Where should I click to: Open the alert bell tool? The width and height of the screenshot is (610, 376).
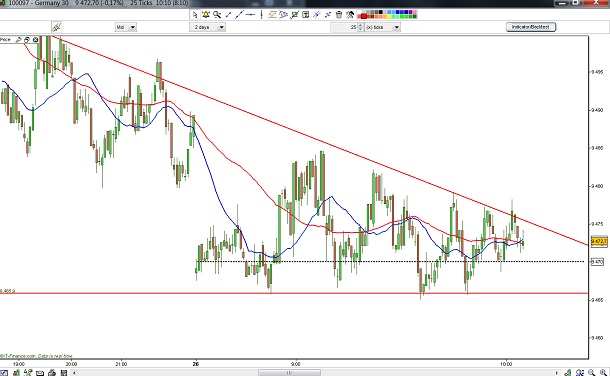pos(206,15)
